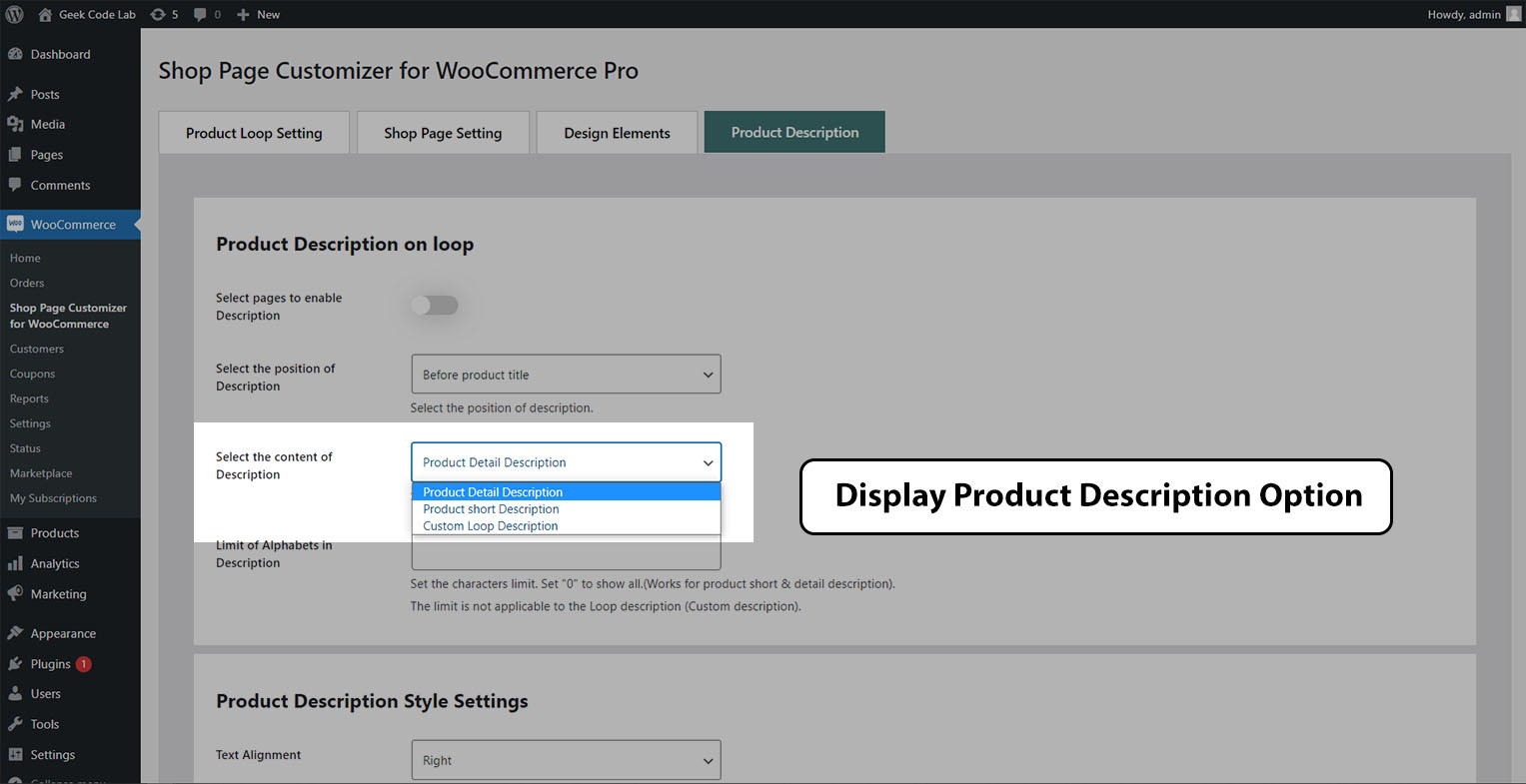Click the Dashboard gauge icon
Image resolution: width=1526 pixels, height=784 pixels.
click(15, 54)
